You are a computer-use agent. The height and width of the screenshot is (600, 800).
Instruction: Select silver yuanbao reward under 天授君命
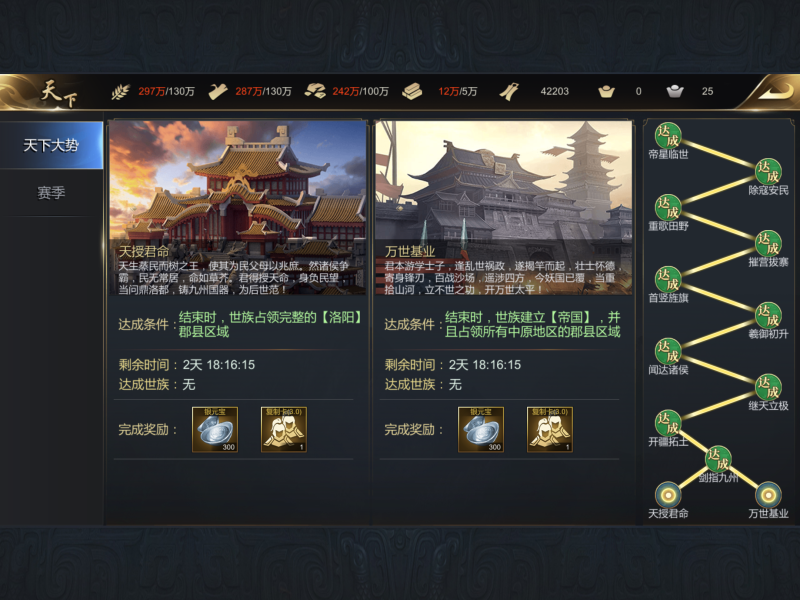[x=215, y=430]
